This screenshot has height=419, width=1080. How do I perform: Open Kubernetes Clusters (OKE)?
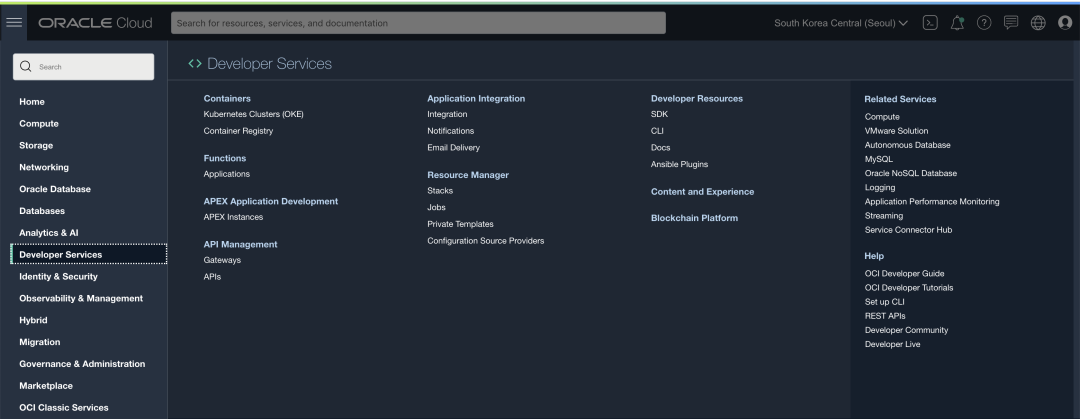pos(253,114)
